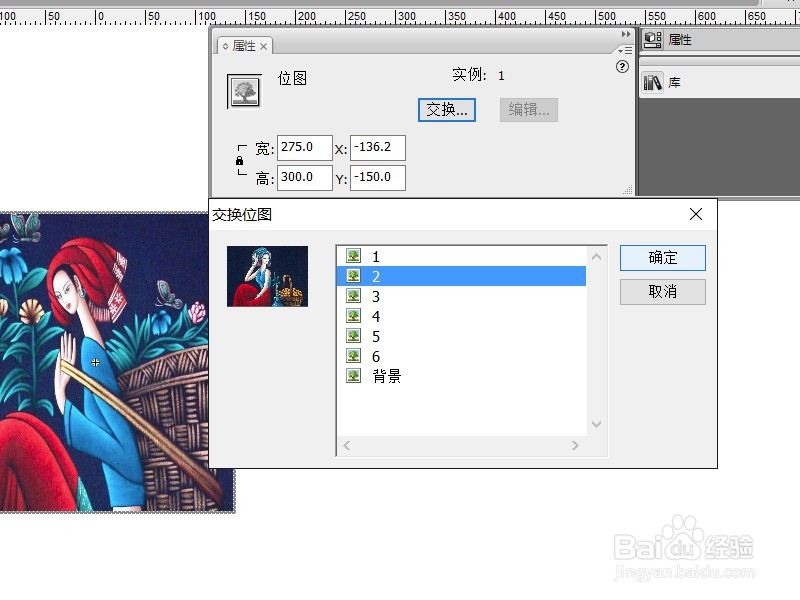Confirm with the 确定 button
This screenshot has width=800, height=600.
(663, 258)
